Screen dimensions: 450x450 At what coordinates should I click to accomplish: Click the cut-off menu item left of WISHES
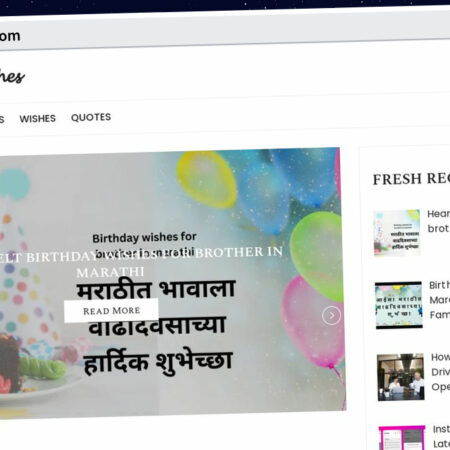[x=2, y=119]
